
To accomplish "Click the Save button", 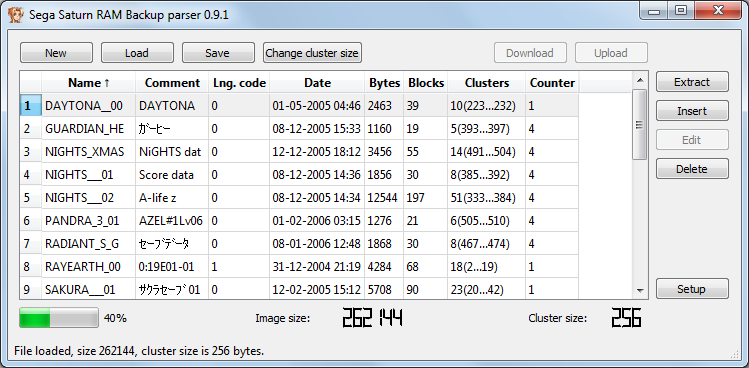I will pyautogui.click(x=218, y=53).
